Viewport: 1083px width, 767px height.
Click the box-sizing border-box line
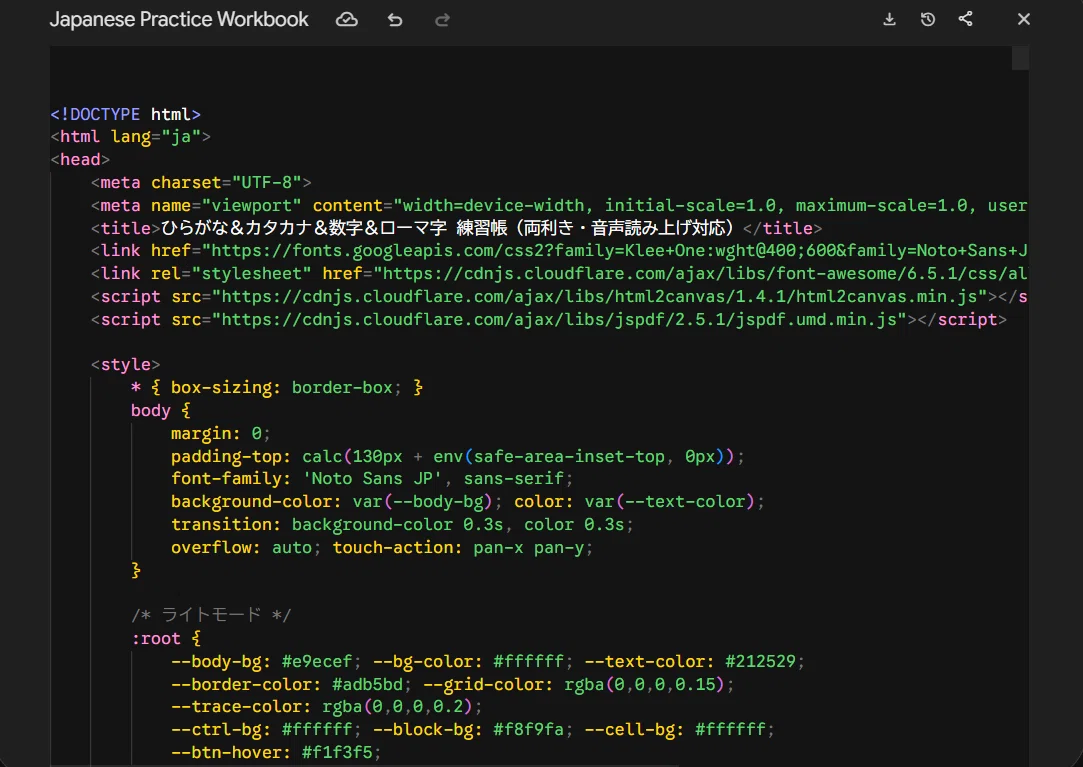[x=277, y=388]
